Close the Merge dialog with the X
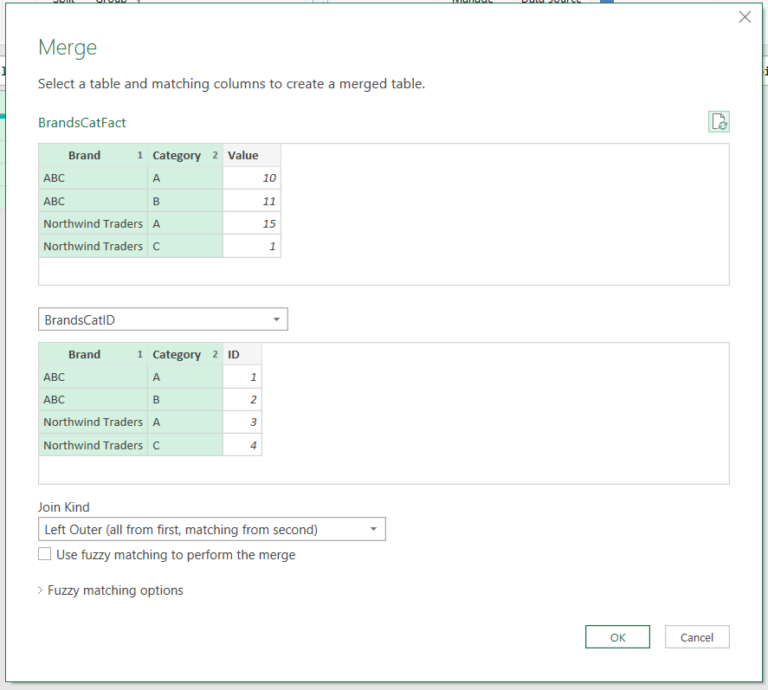 [744, 17]
